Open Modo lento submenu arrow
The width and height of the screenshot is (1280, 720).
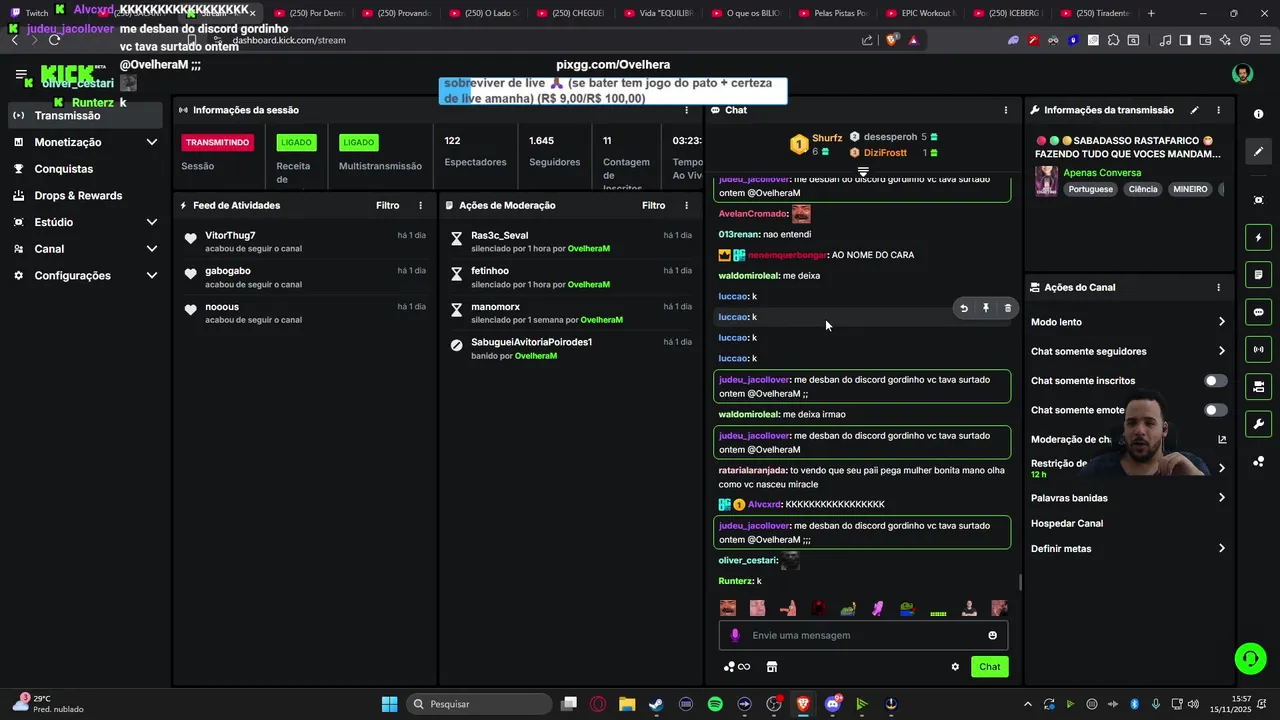1221,322
